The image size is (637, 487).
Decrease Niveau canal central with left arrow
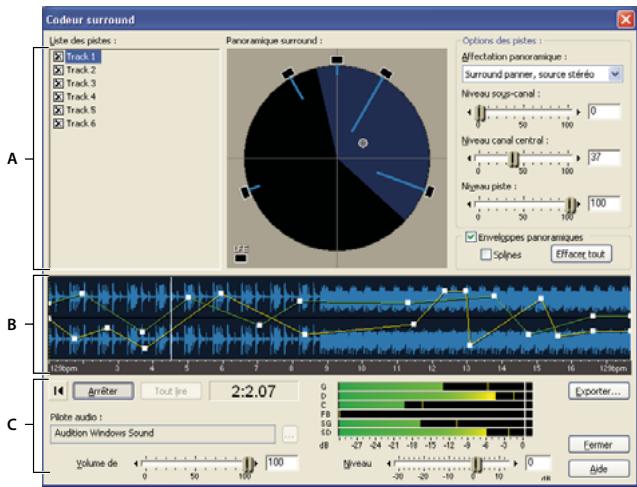470,158
